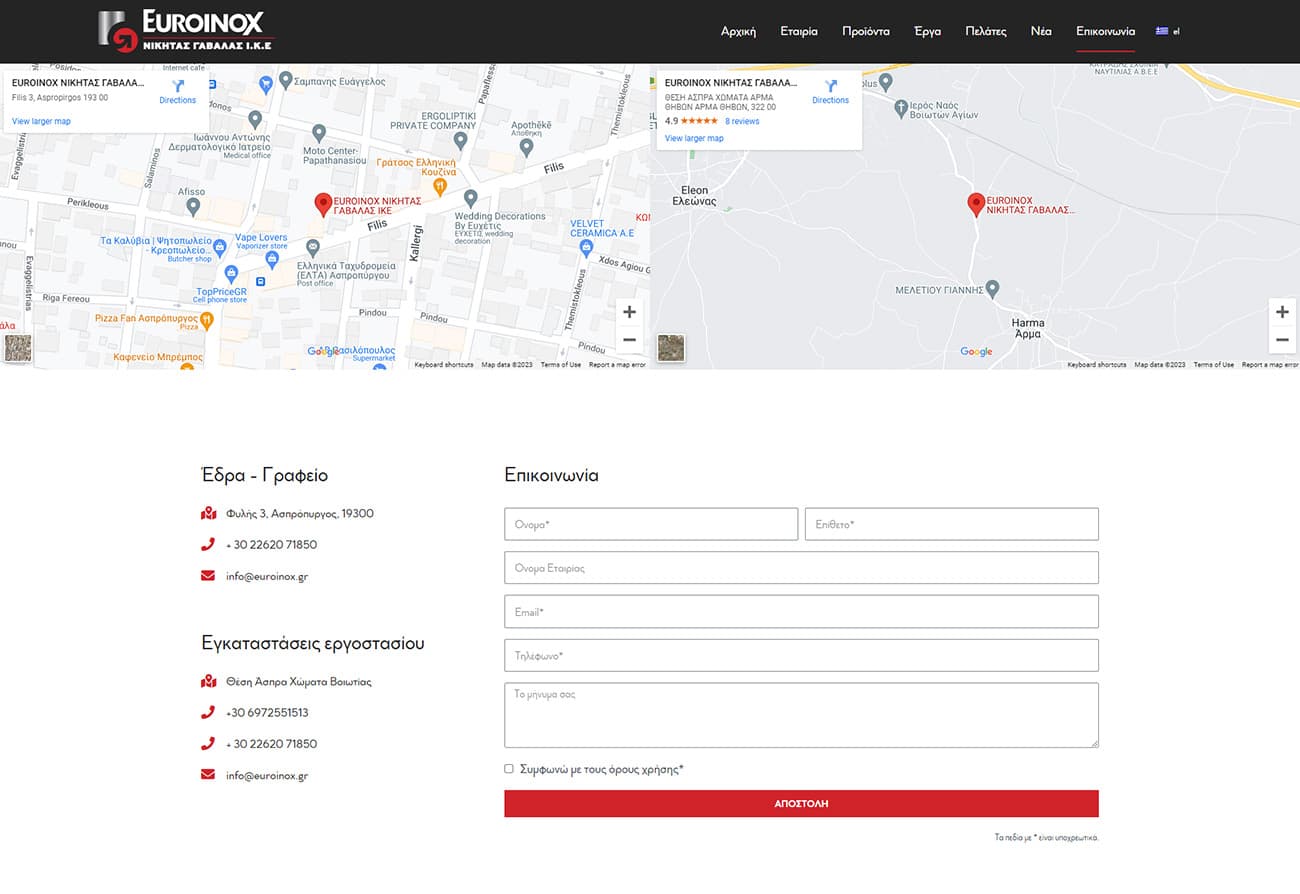Click the Ιερός Ναός Βοιωτών Αγίων marker

(x=900, y=107)
